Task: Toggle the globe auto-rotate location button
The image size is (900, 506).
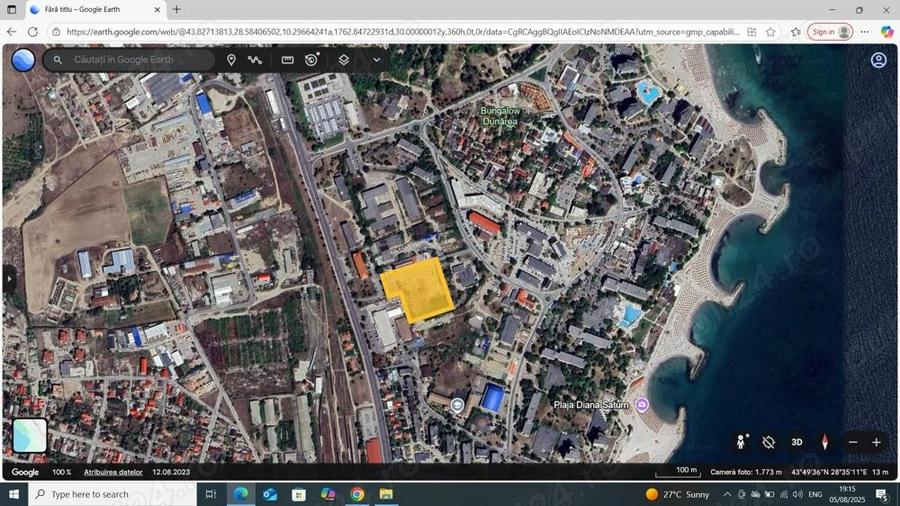Action: click(769, 442)
